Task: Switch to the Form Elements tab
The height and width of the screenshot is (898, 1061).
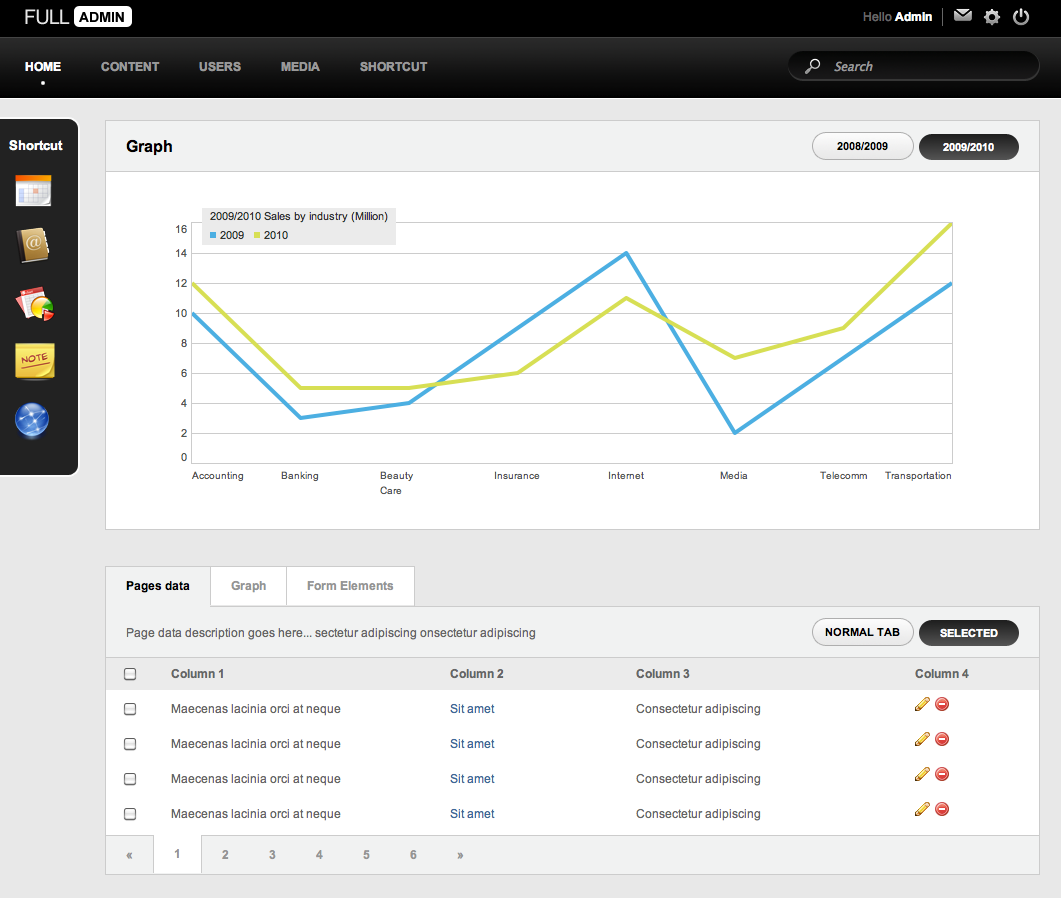Action: point(350,586)
